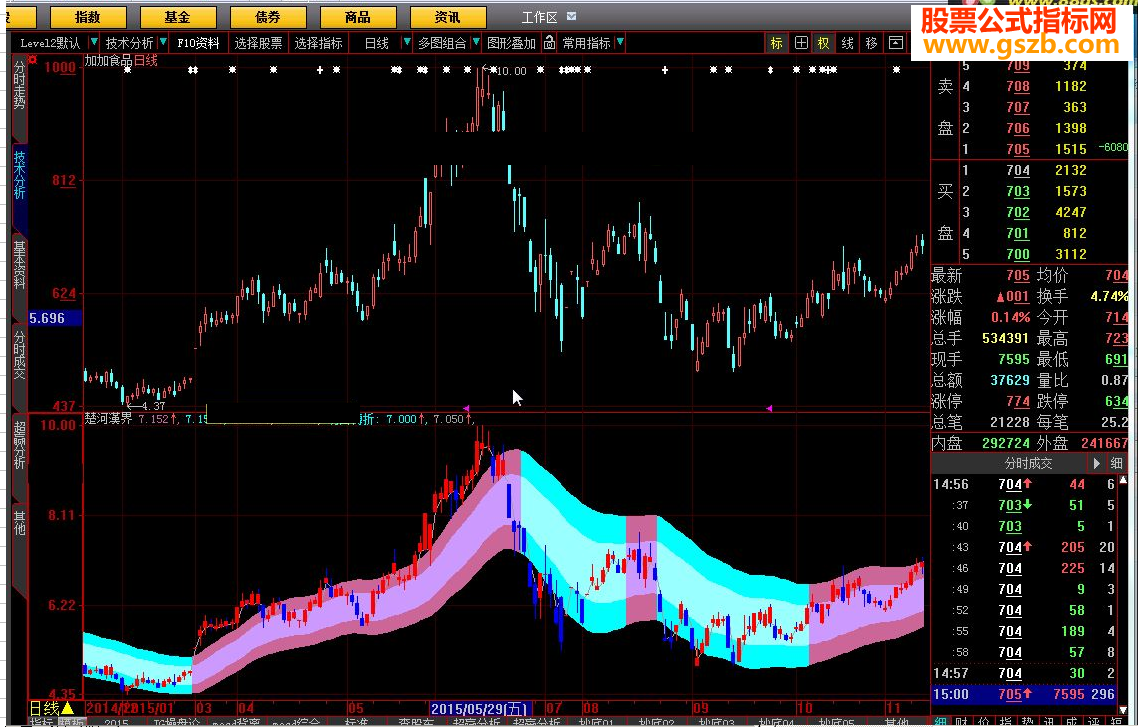
Task: Select the 线 line drawing tool
Action: (848, 43)
